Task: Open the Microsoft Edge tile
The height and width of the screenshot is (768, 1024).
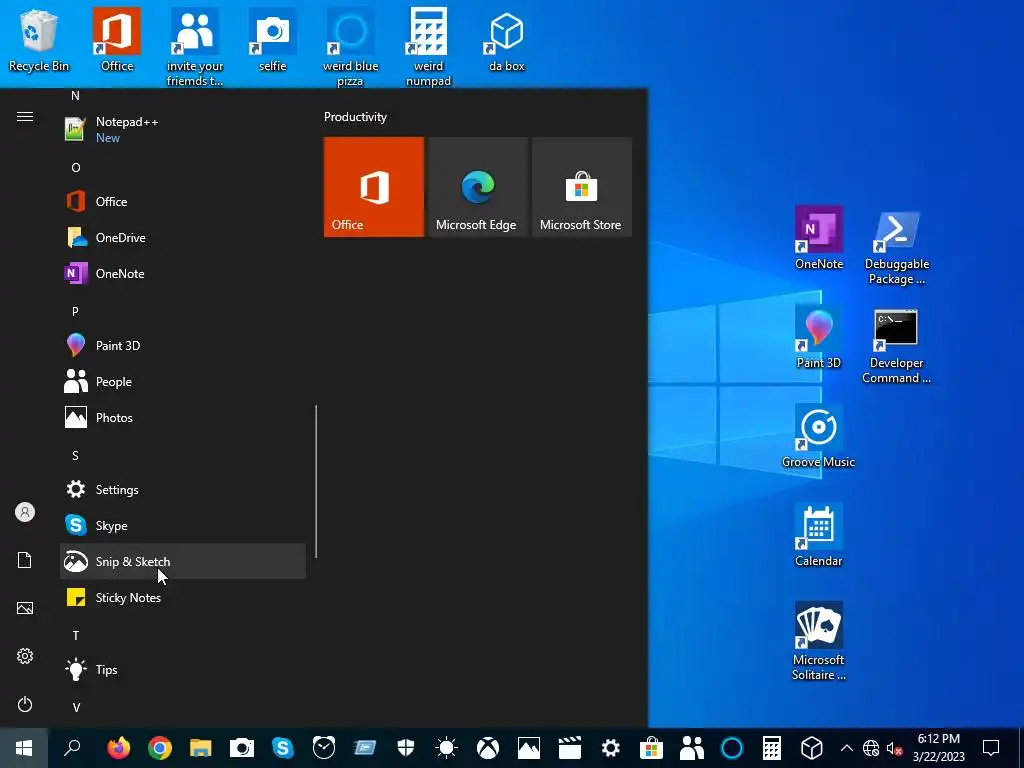Action: click(477, 187)
